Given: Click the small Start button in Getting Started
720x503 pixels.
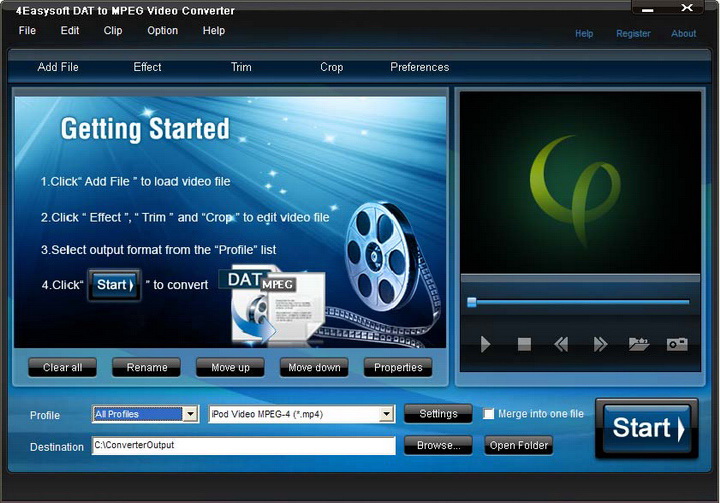Looking at the screenshot, I should point(114,285).
